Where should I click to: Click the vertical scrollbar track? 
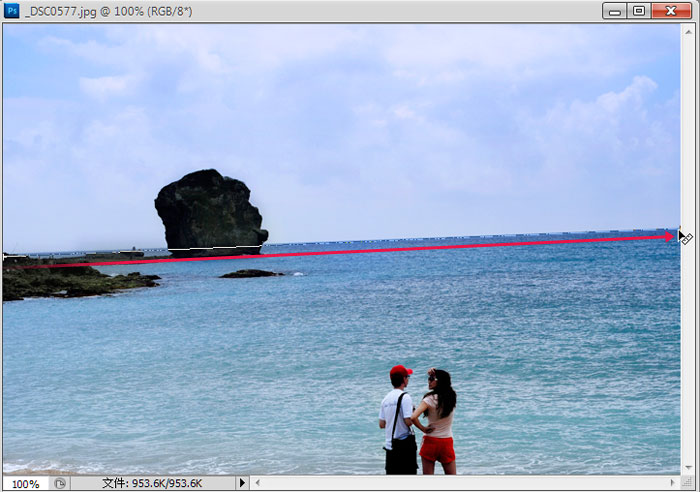688,250
